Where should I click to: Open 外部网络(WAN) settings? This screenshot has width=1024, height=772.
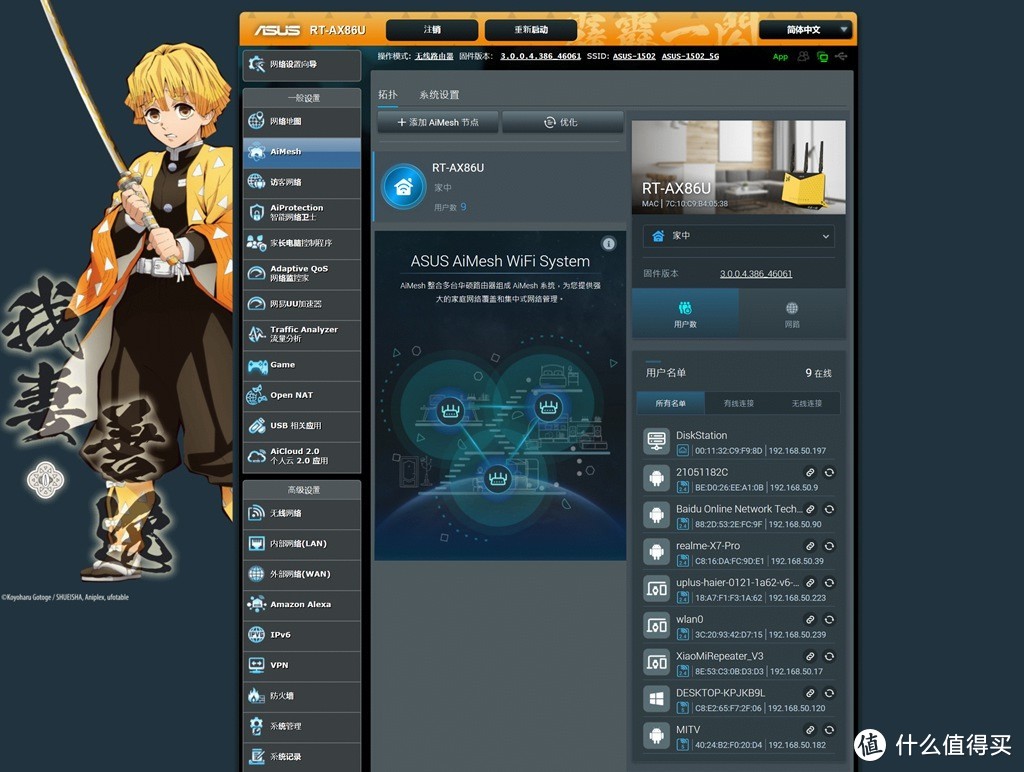302,574
